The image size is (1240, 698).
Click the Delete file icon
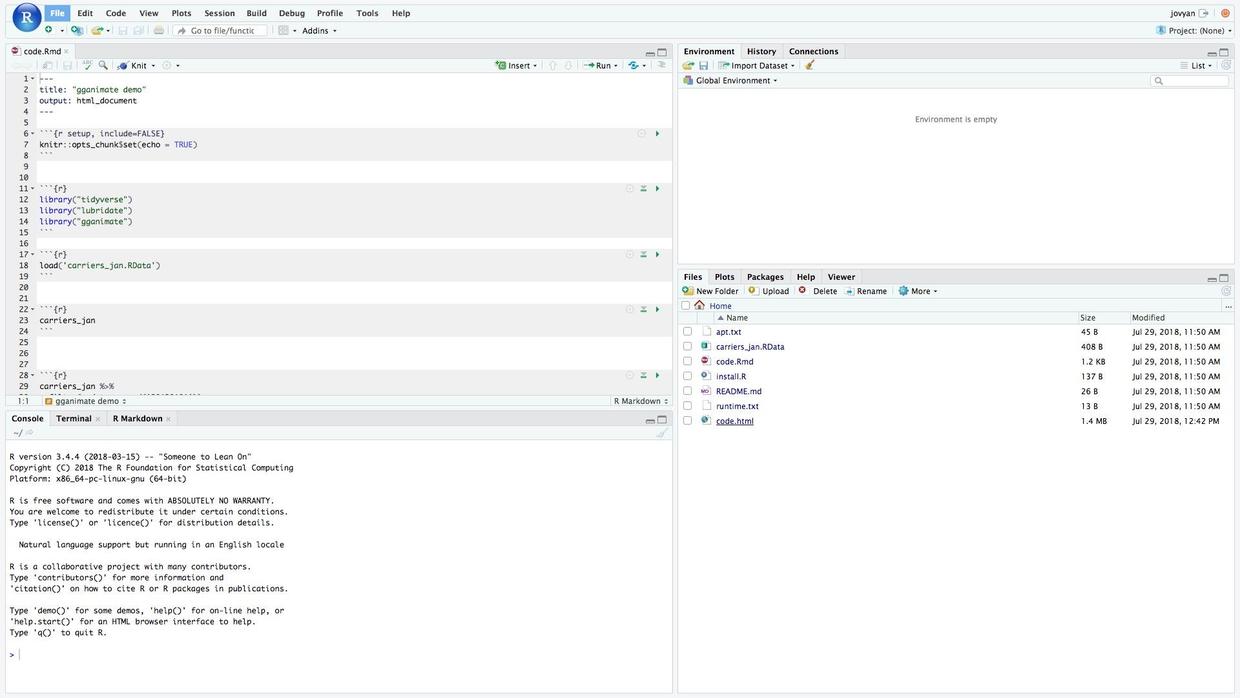pos(803,291)
